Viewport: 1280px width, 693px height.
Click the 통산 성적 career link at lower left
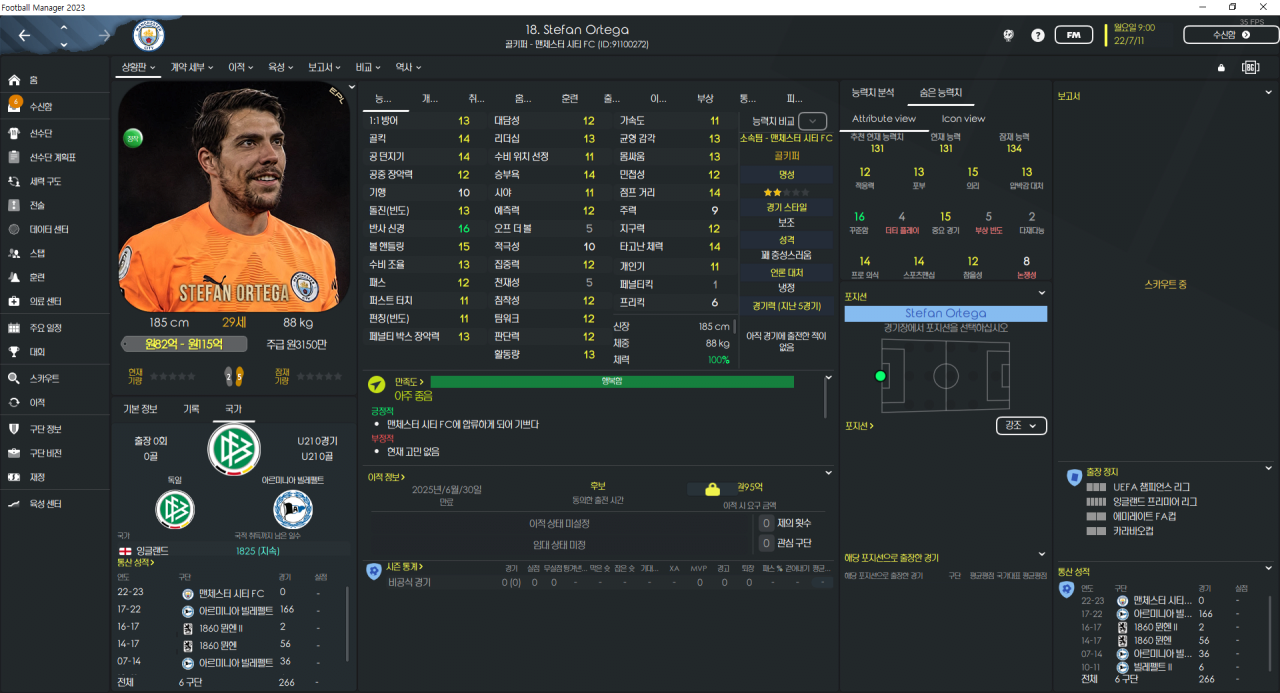(x=138, y=563)
